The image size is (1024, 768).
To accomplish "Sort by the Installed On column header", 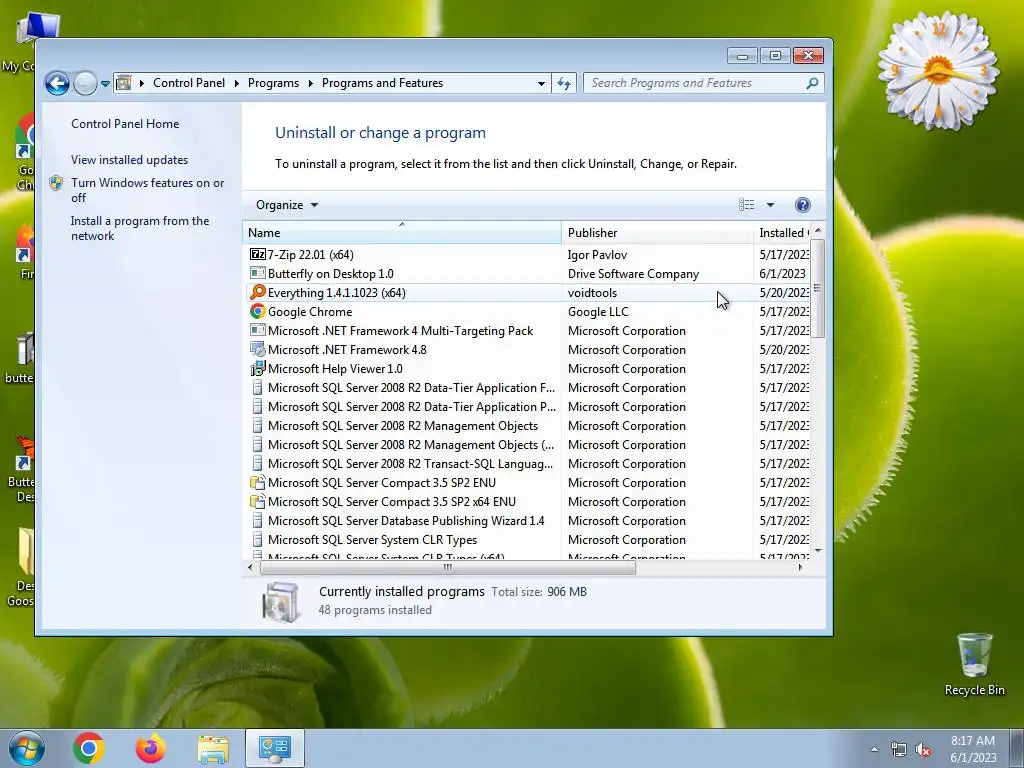I will pyautogui.click(x=782, y=232).
